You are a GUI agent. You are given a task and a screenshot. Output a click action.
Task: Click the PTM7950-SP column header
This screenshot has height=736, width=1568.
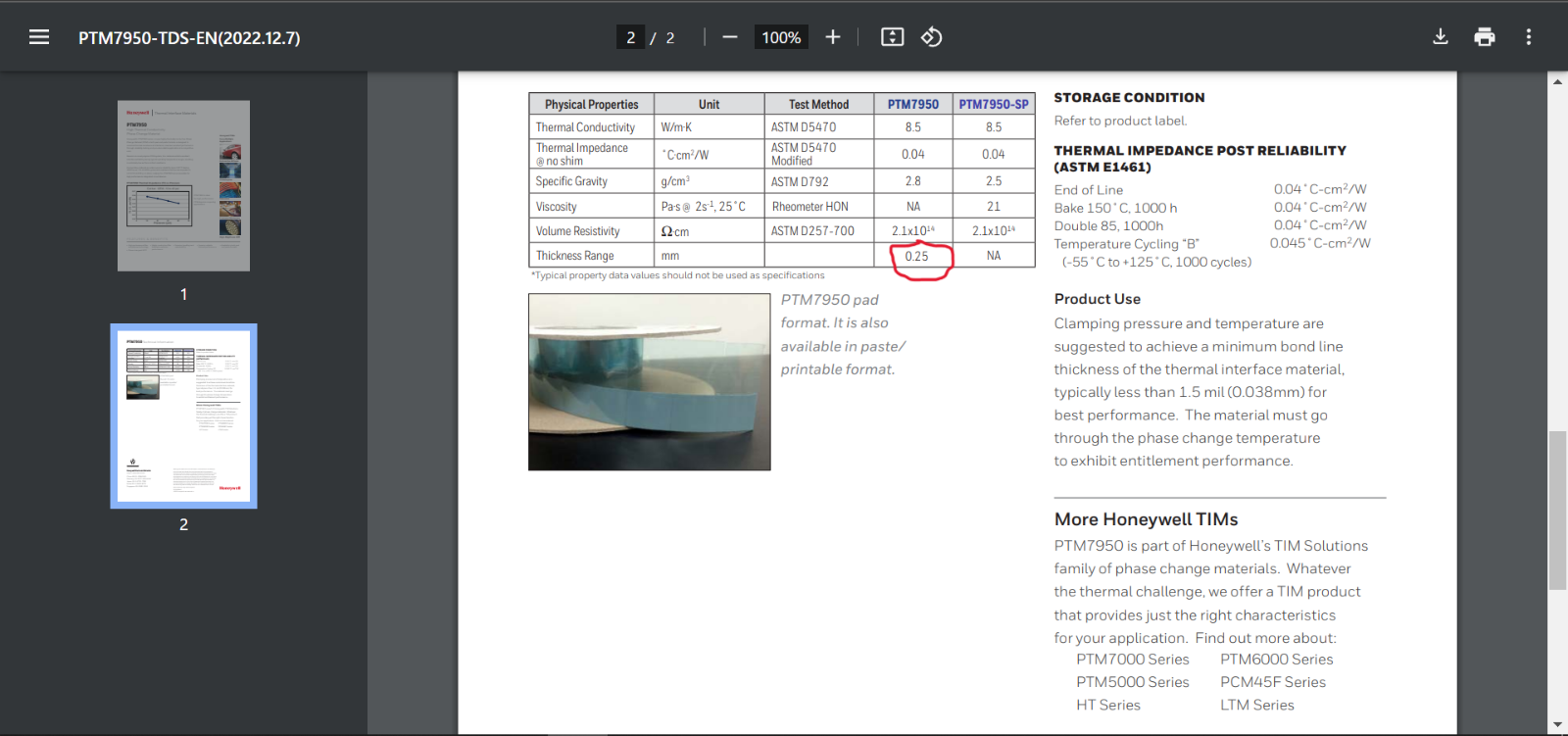point(994,104)
